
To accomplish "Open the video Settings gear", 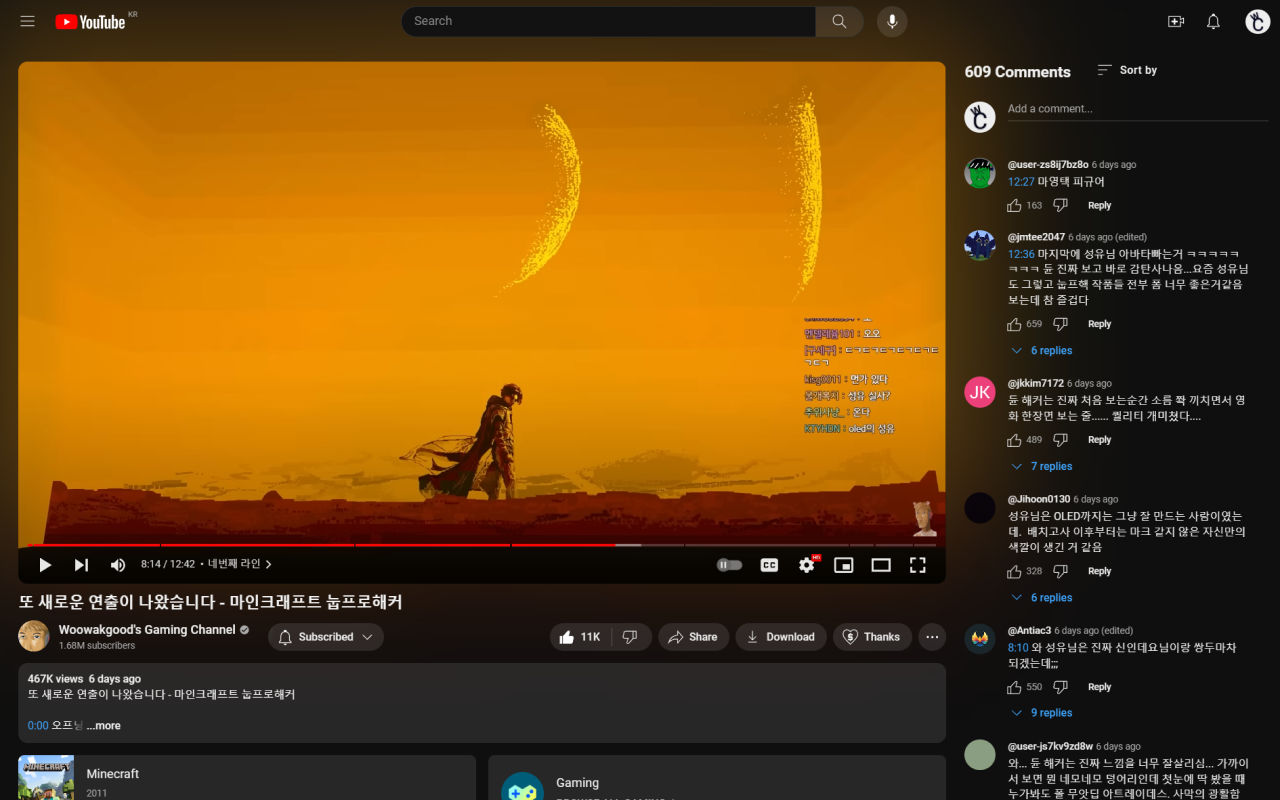I will tap(806, 564).
